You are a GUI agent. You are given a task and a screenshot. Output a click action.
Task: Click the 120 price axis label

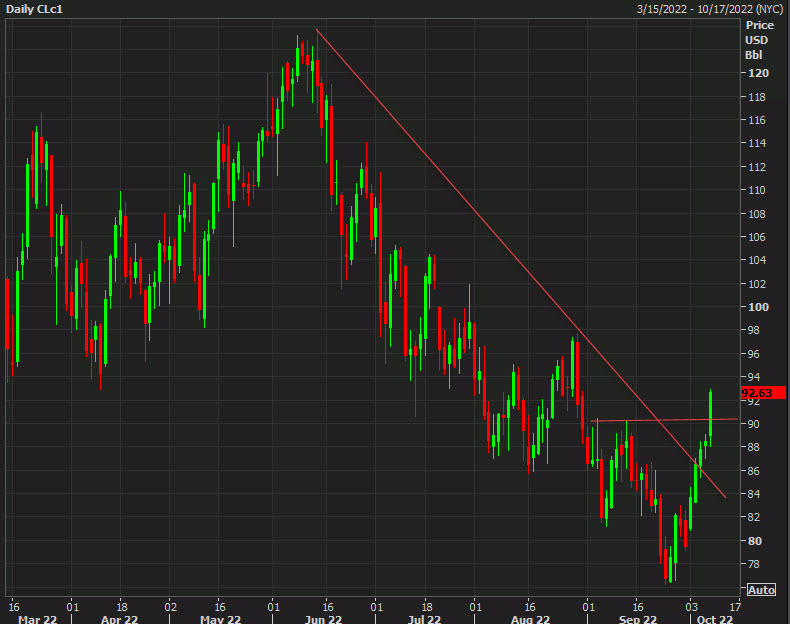(758, 73)
